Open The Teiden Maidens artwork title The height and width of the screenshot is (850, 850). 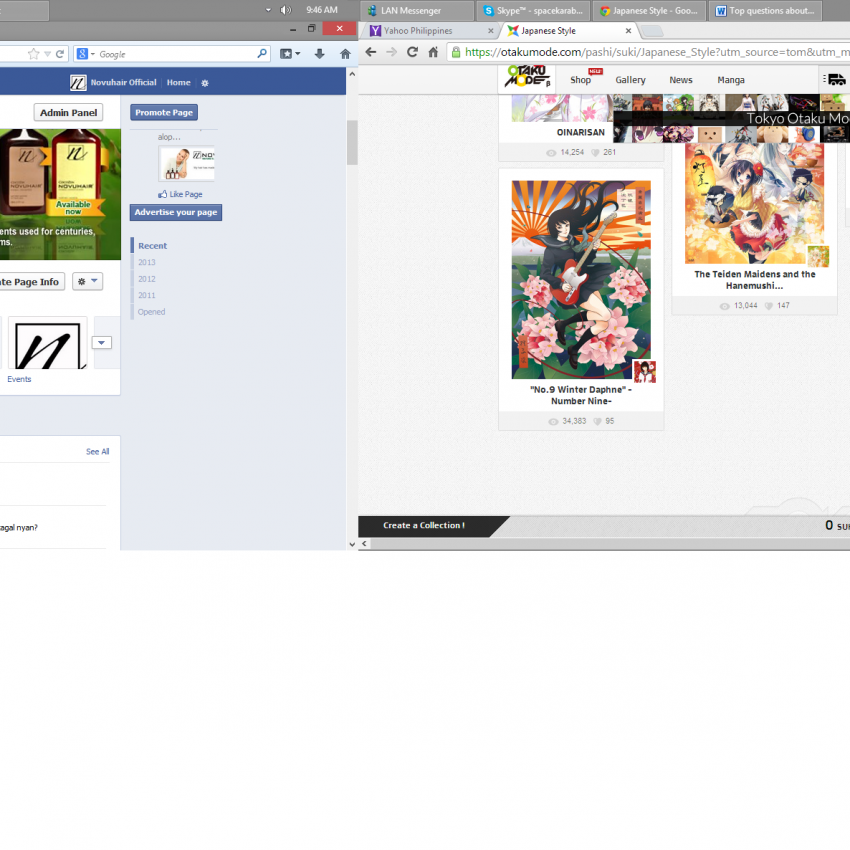[755, 280]
